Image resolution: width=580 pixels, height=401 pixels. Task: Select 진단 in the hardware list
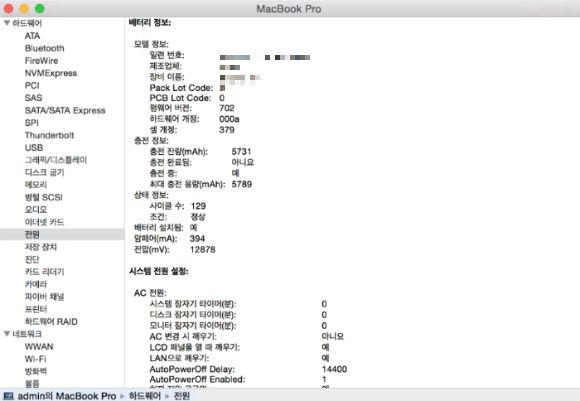point(32,259)
